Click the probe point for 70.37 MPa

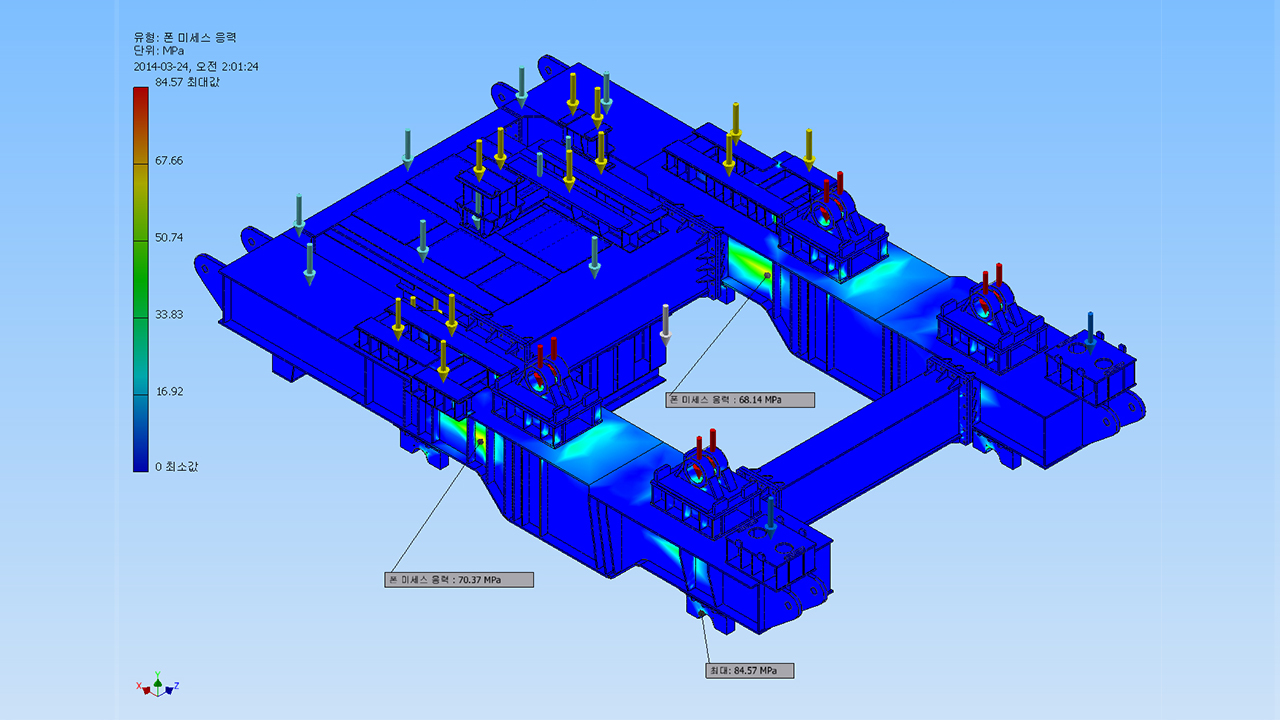click(x=481, y=439)
